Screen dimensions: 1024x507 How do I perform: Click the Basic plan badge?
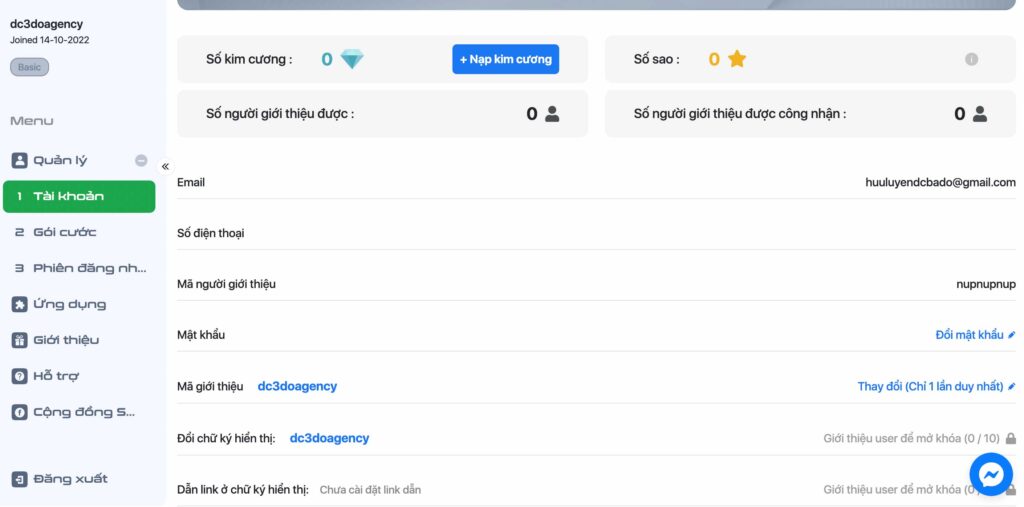click(x=29, y=67)
